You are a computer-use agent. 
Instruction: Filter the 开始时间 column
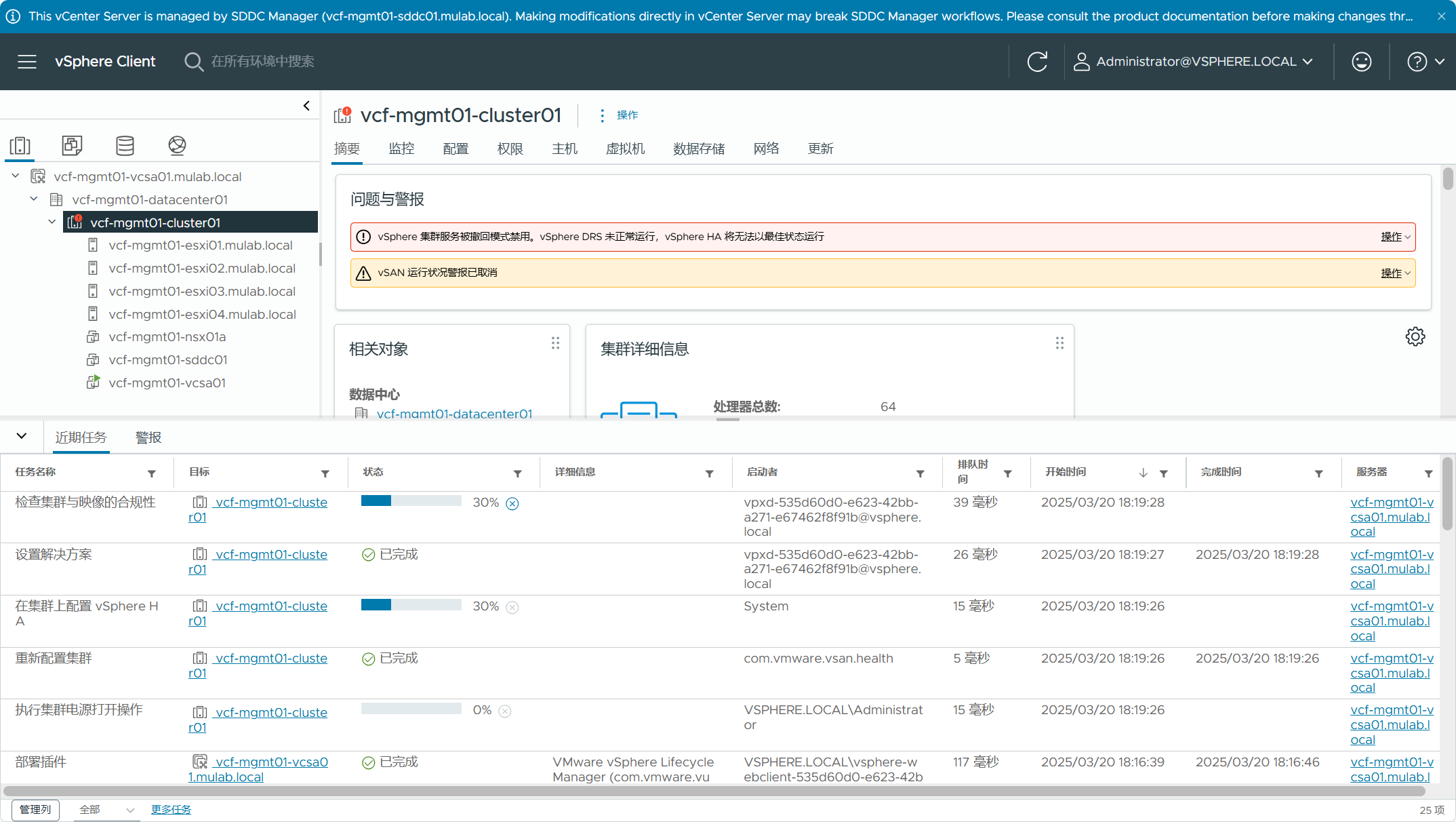tap(1164, 473)
